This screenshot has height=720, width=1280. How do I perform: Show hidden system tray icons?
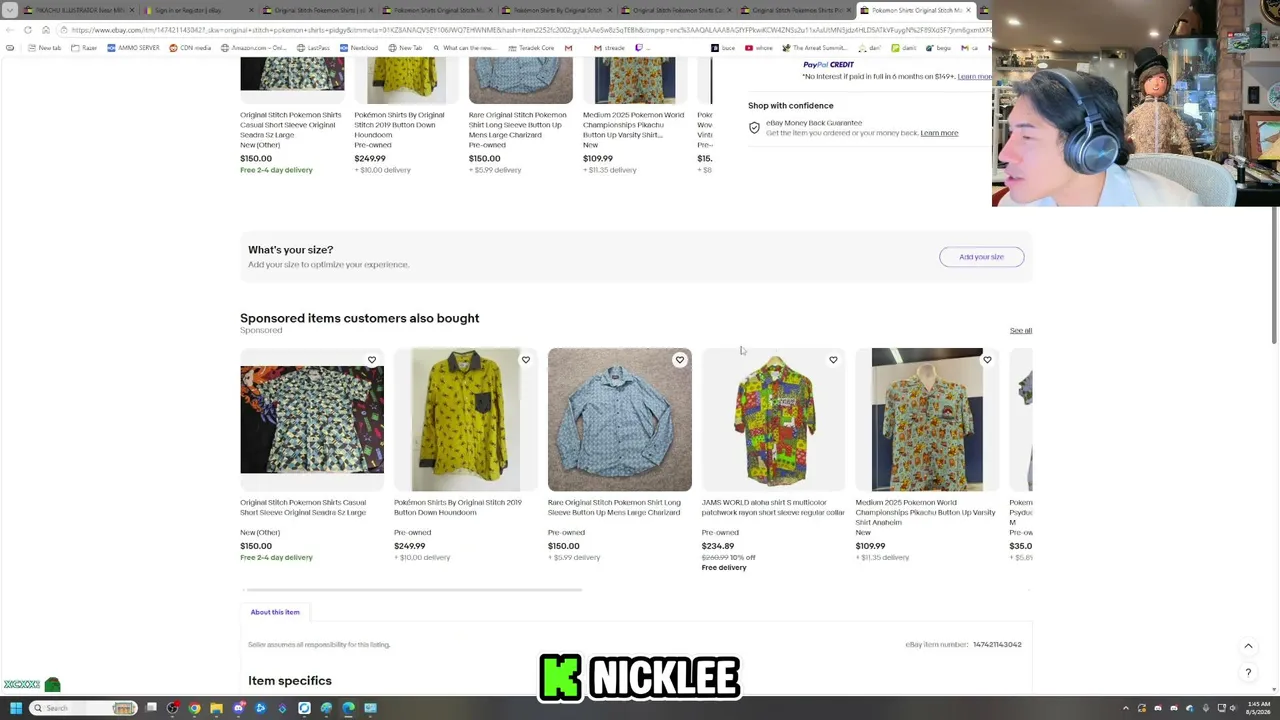coord(1126,708)
